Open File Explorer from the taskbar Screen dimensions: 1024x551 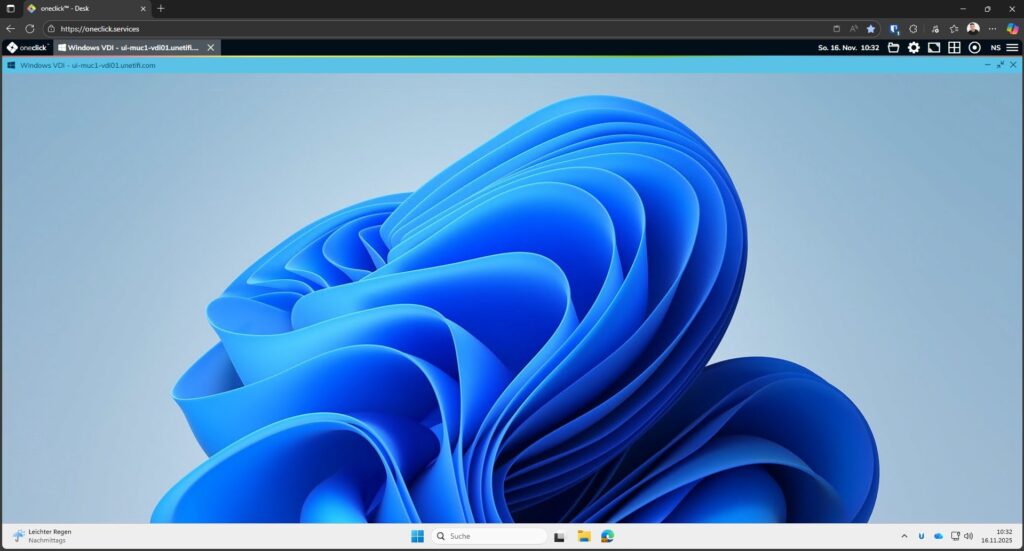pyautogui.click(x=584, y=536)
